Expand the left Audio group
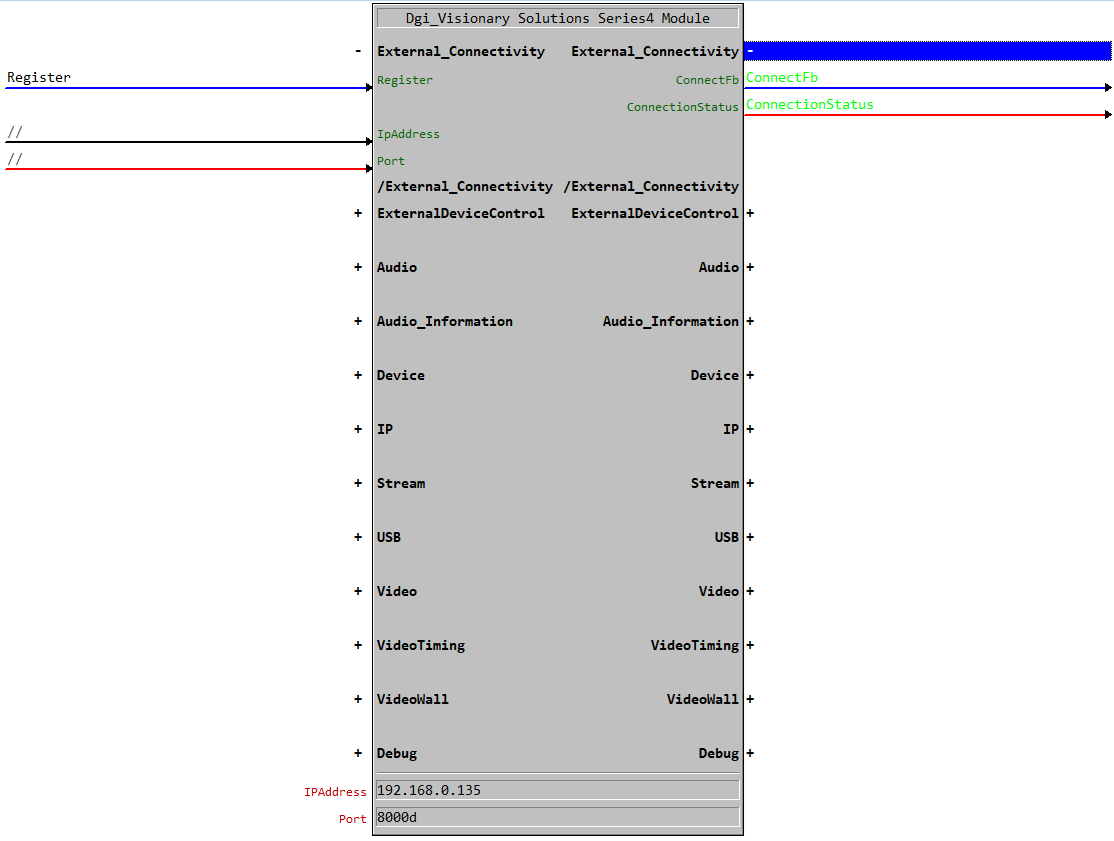The image size is (1114, 841). click(358, 267)
